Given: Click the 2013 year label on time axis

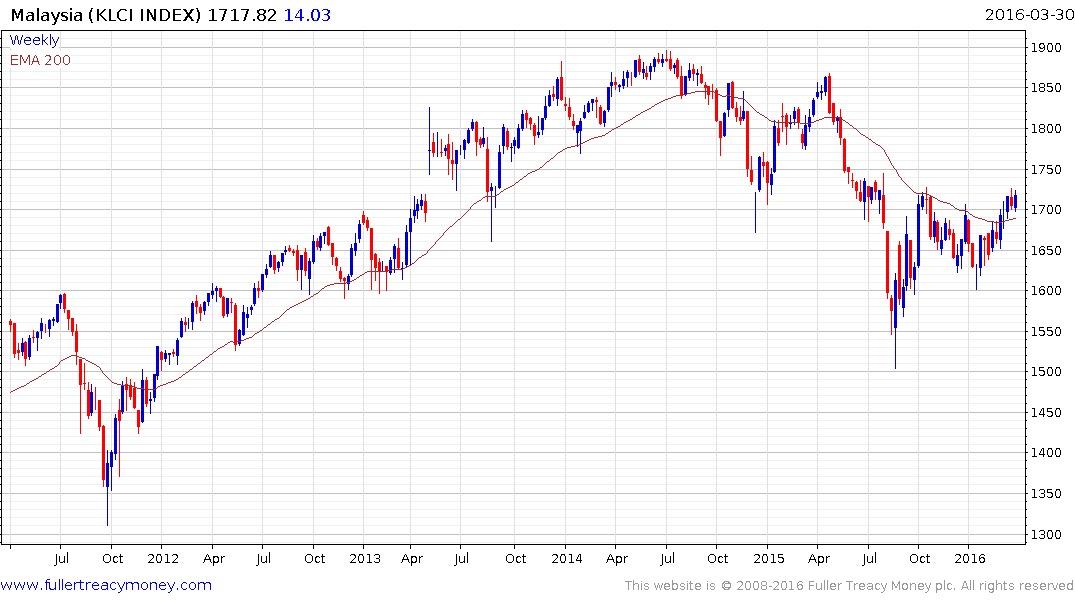Looking at the screenshot, I should coord(365,558).
